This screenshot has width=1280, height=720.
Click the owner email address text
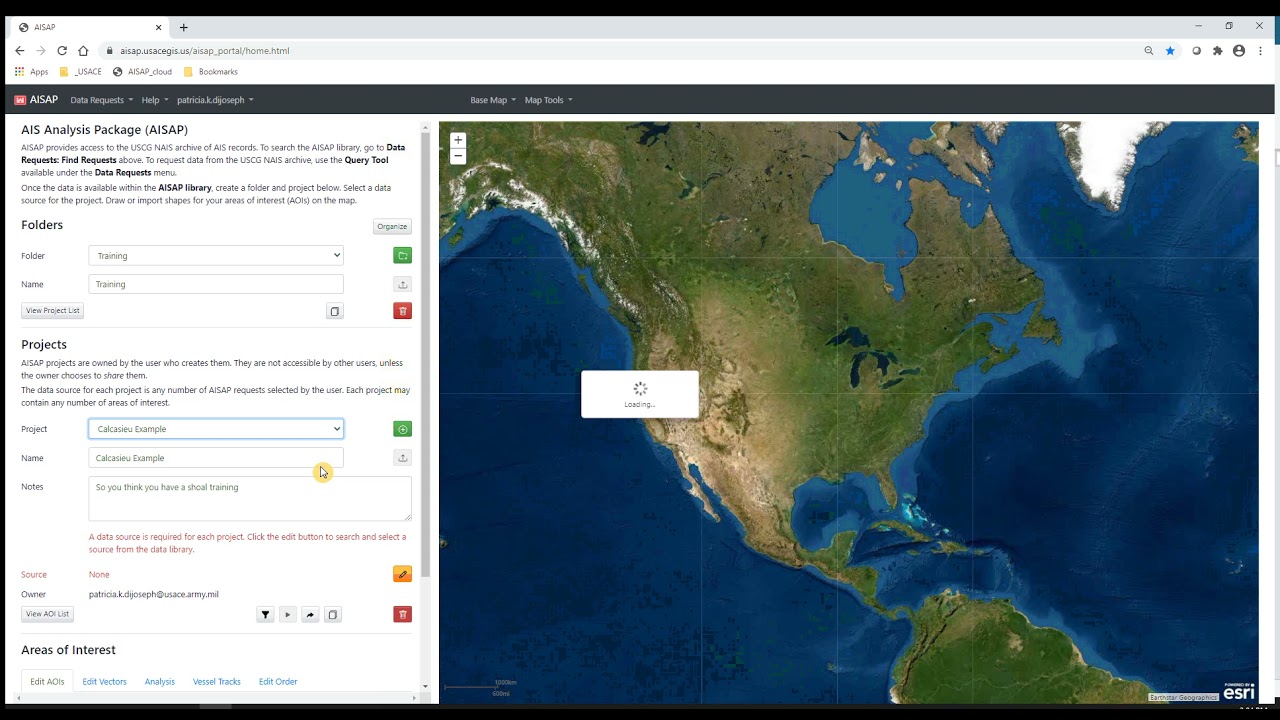(154, 594)
